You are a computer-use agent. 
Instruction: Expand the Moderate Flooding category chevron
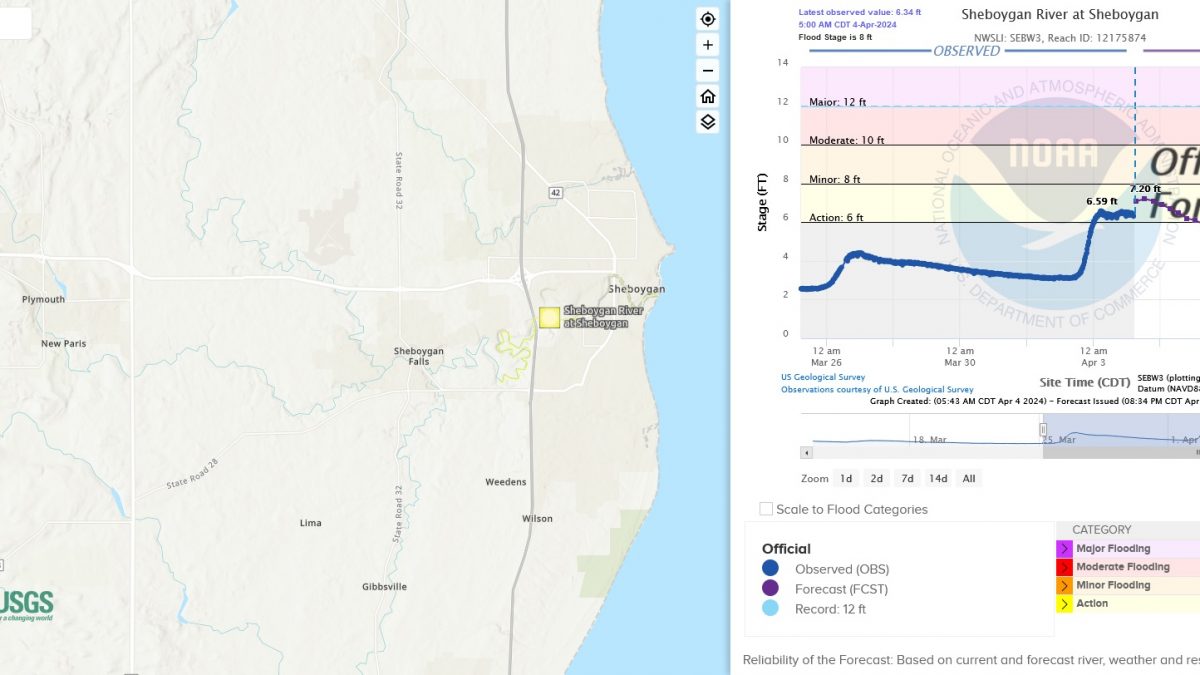tap(1064, 567)
